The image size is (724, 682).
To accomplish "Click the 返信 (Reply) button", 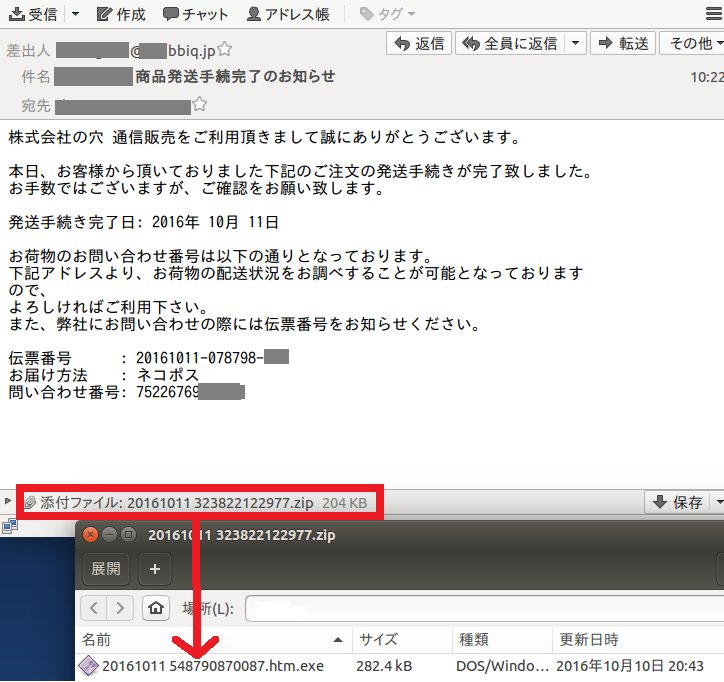I will [x=419, y=43].
